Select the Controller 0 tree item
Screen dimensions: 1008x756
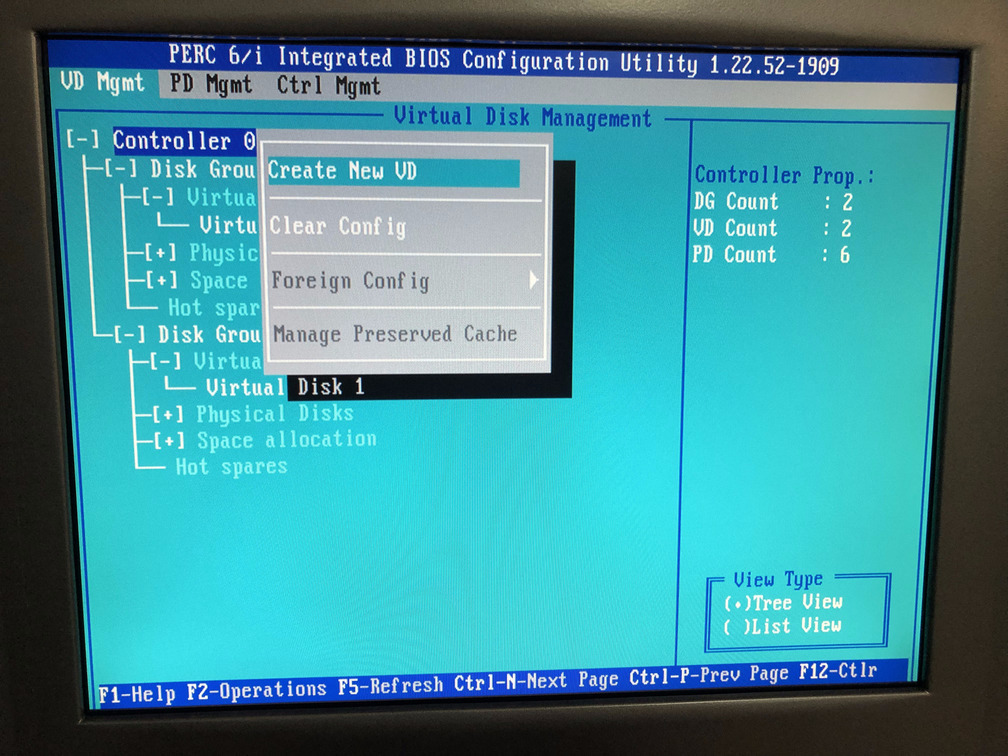click(x=184, y=141)
